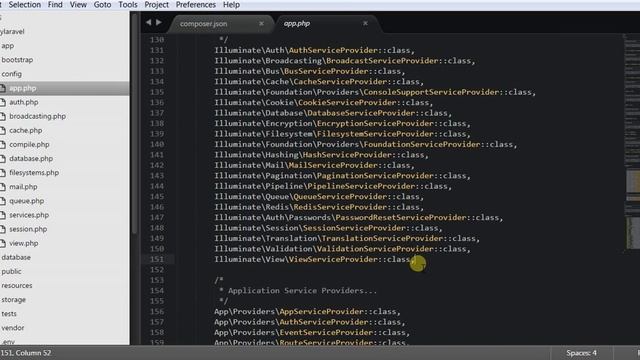Close the composer.json tab
Screen dimensions: 640x360
261,24
